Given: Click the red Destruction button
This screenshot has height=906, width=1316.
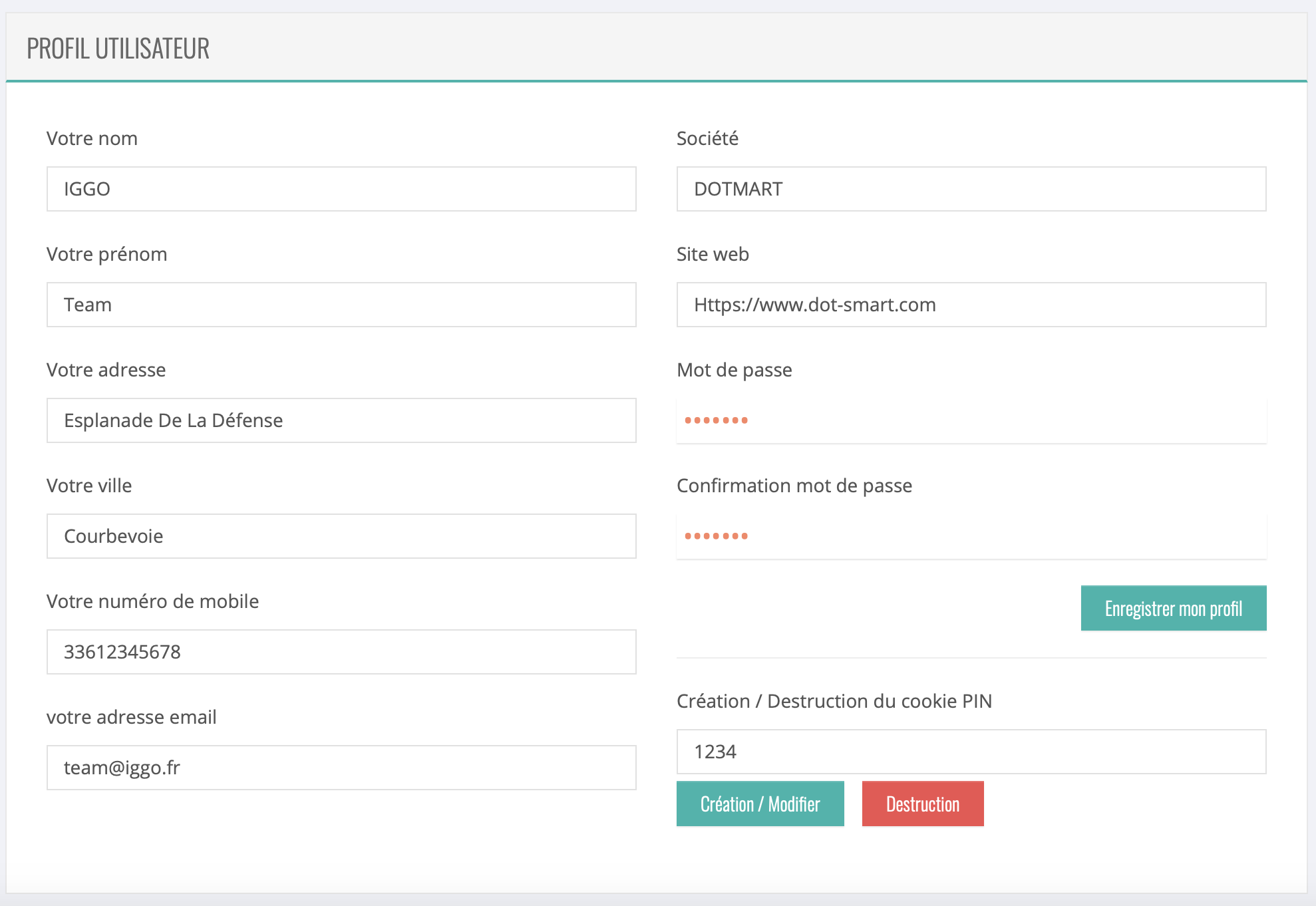Looking at the screenshot, I should tap(922, 804).
